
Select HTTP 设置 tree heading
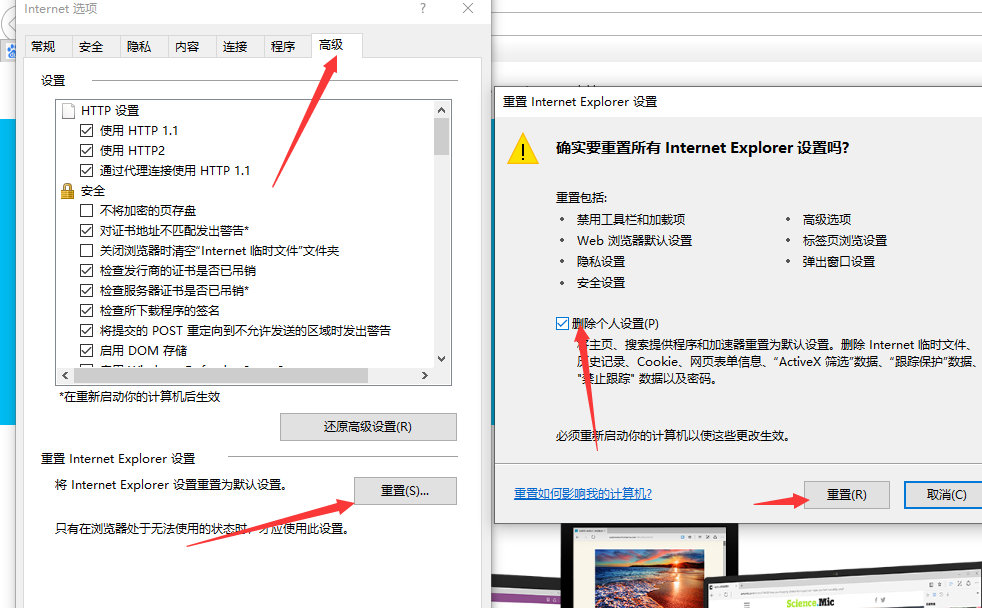click(110, 111)
